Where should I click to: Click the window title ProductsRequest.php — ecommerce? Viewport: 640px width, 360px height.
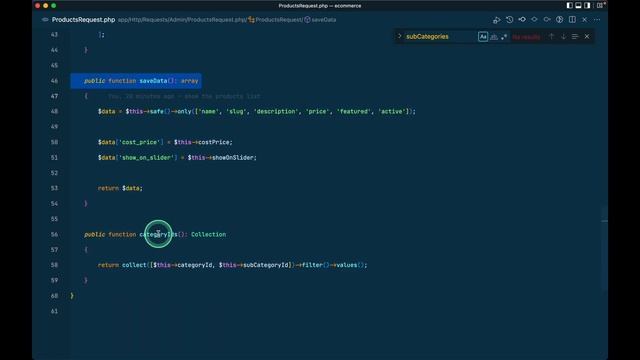[320, 6]
